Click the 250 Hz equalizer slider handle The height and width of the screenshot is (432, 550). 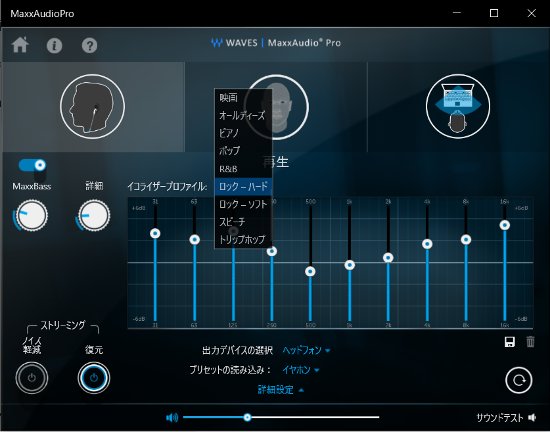coord(272,251)
